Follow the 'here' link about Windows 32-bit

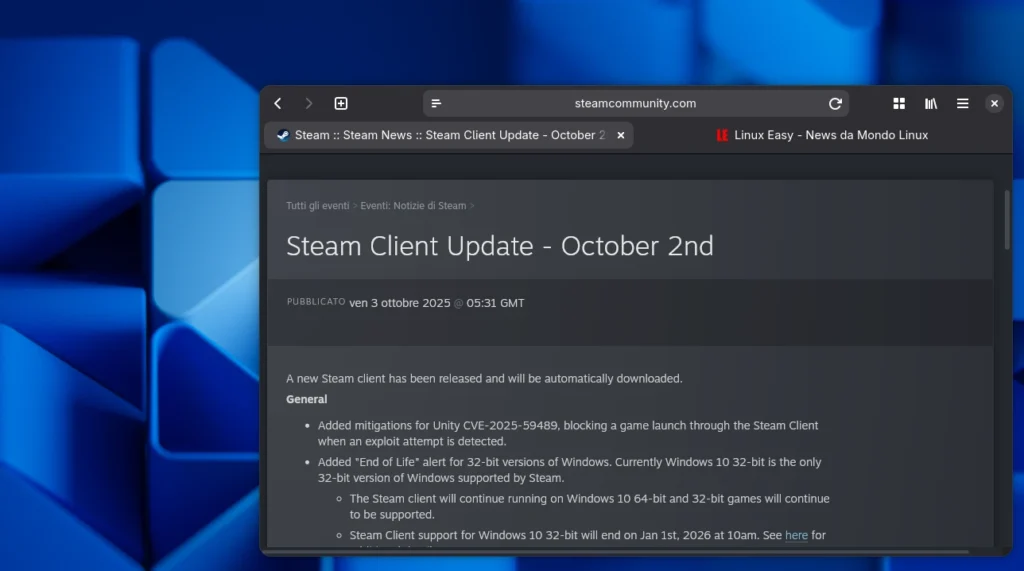tap(796, 535)
